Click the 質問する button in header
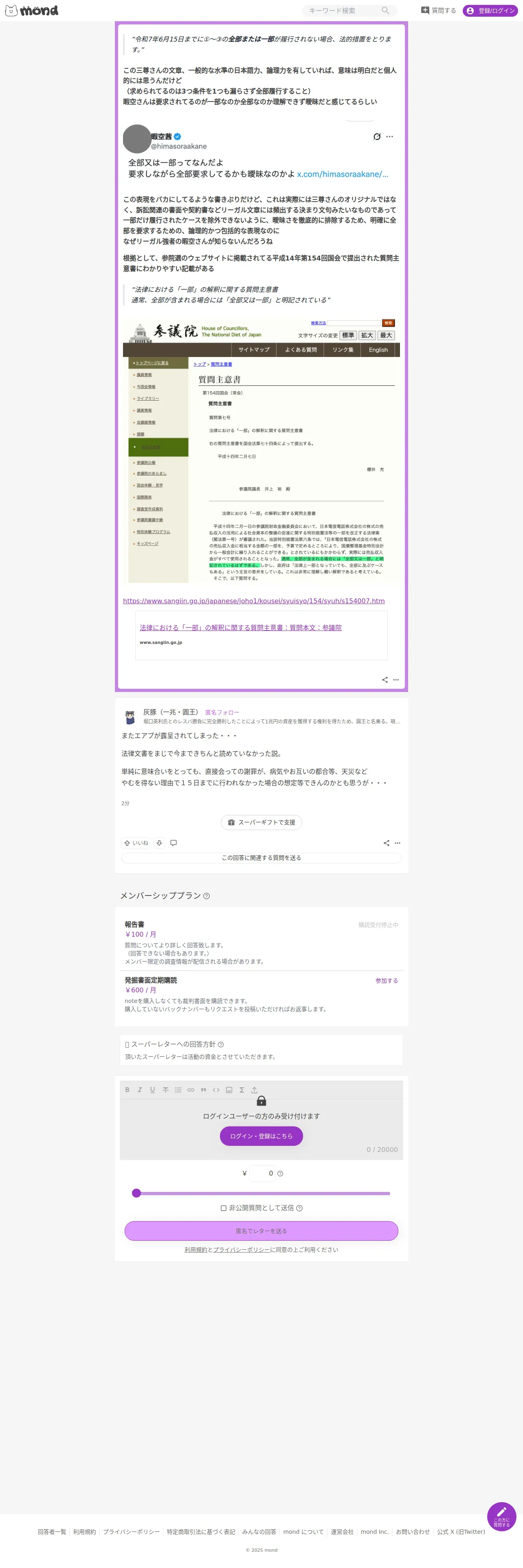Viewport: 523px width, 1568px height. [x=438, y=10]
